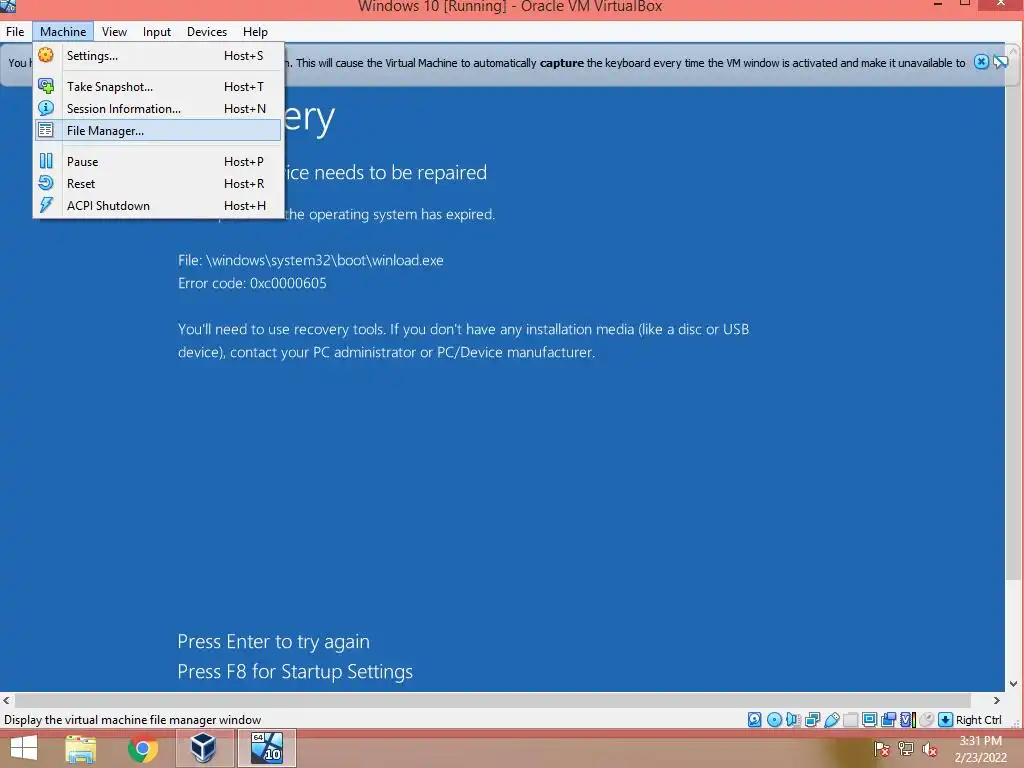1024x768 pixels.
Task: Click the network adapters indicator icon
Action: click(x=812, y=720)
